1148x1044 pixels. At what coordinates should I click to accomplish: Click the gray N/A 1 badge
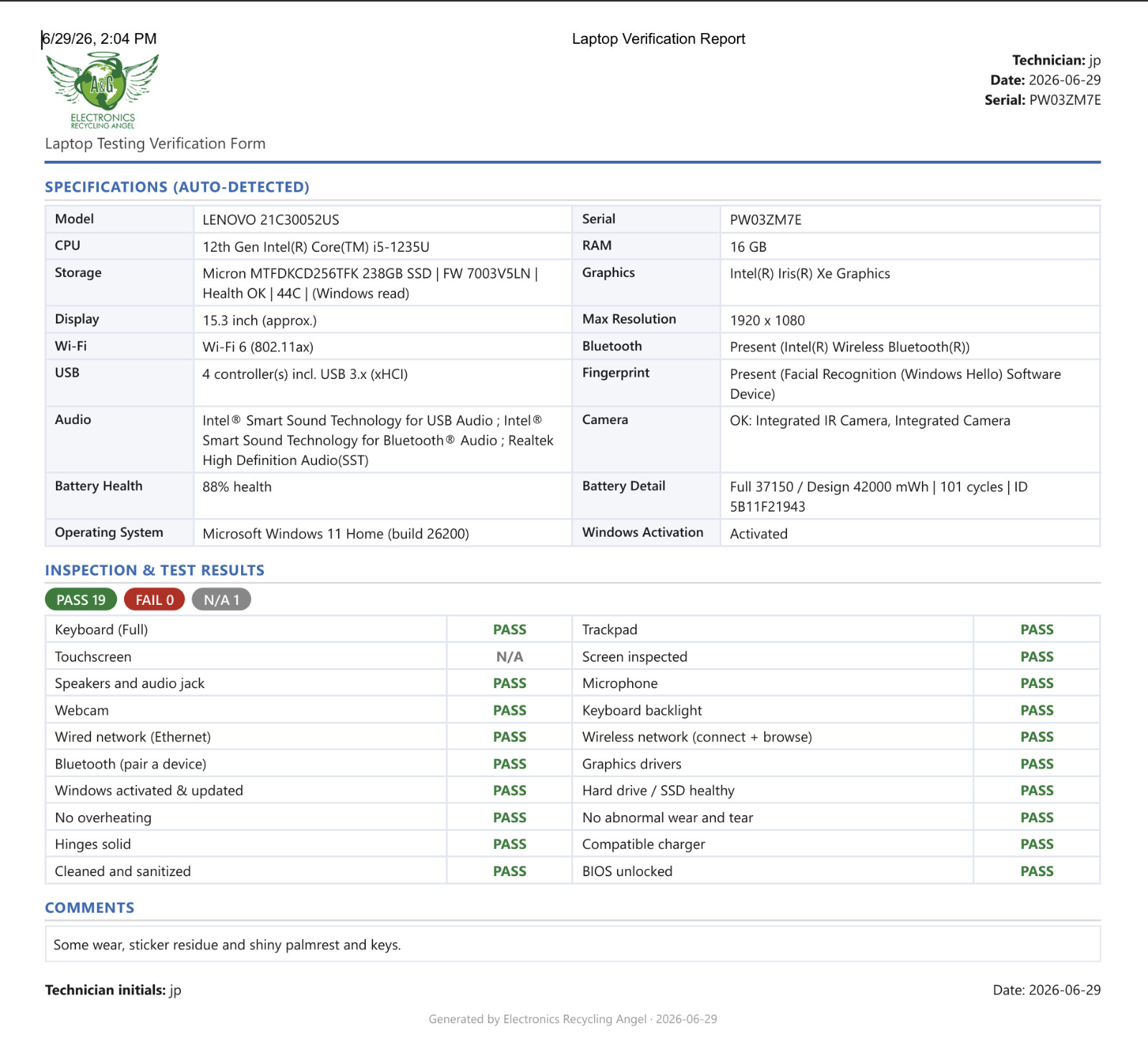tap(221, 600)
